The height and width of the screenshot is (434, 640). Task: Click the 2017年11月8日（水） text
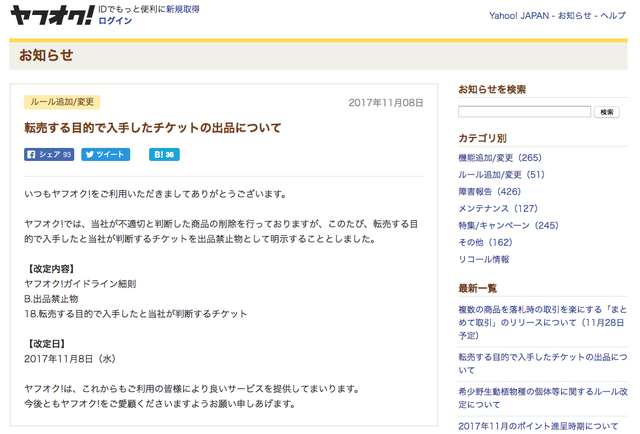(x=70, y=359)
